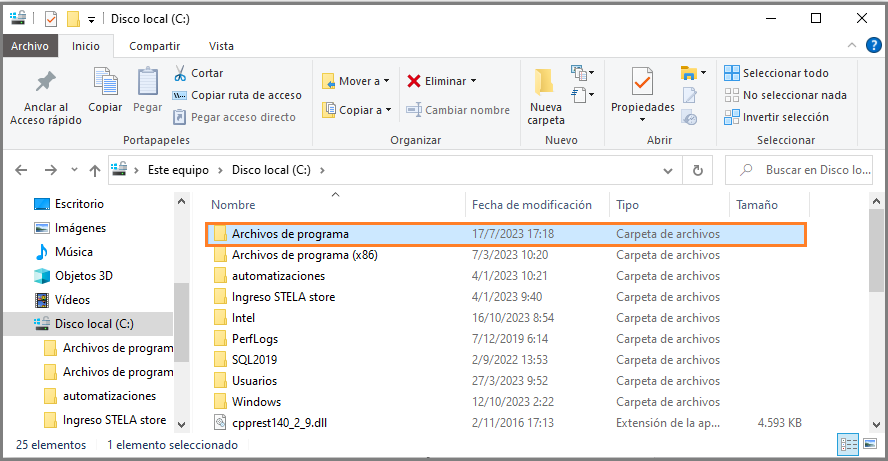Click Seleccionar todo
The width and height of the screenshot is (888, 461).
point(776,73)
